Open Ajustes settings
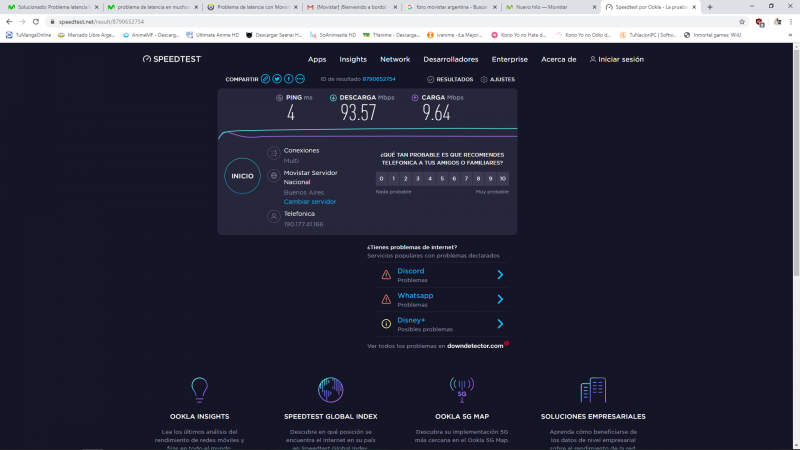Screen dimensions: 800x450 [498, 80]
